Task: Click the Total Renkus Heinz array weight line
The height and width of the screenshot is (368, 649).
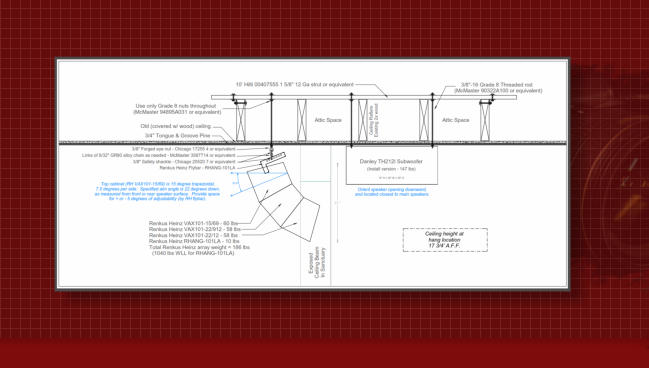Action: [x=200, y=247]
